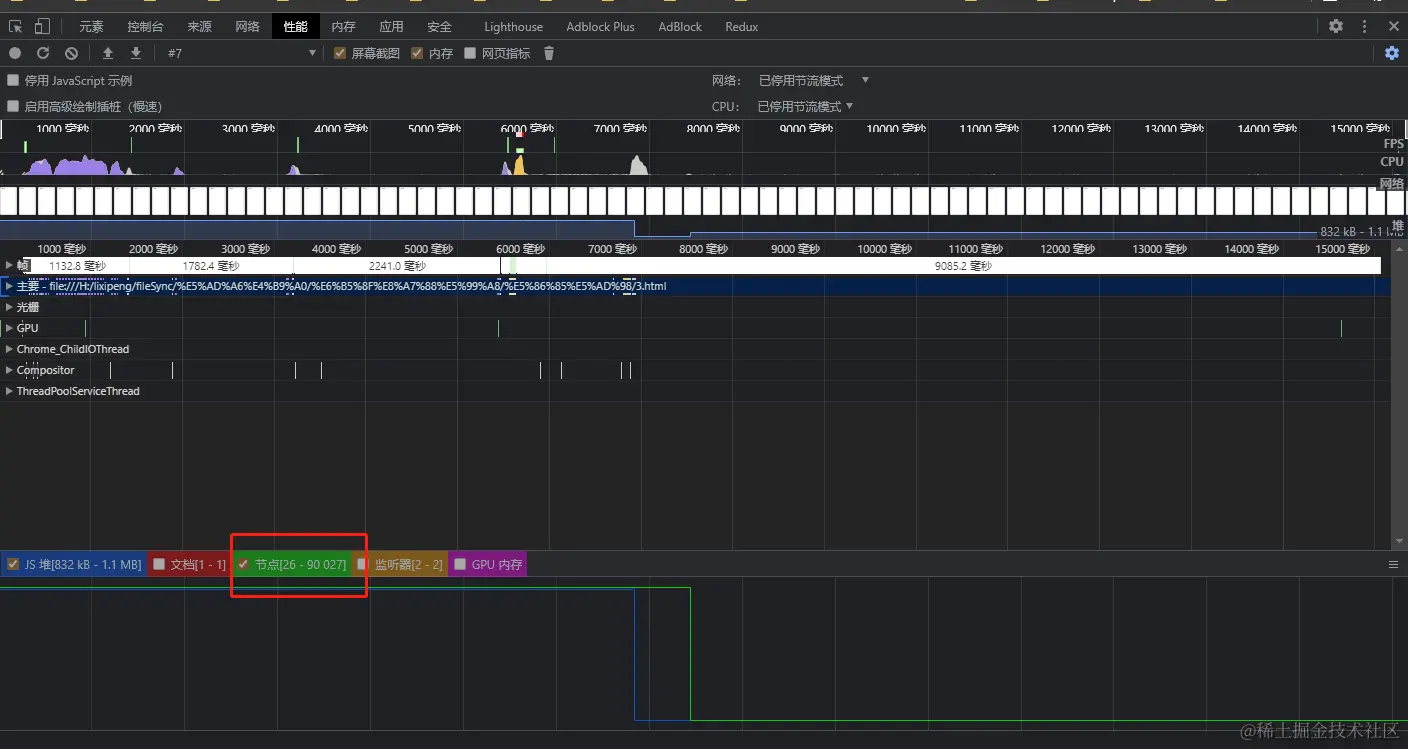Open the memory counters hamburger menu icon
This screenshot has width=1408, height=749.
(x=1393, y=565)
